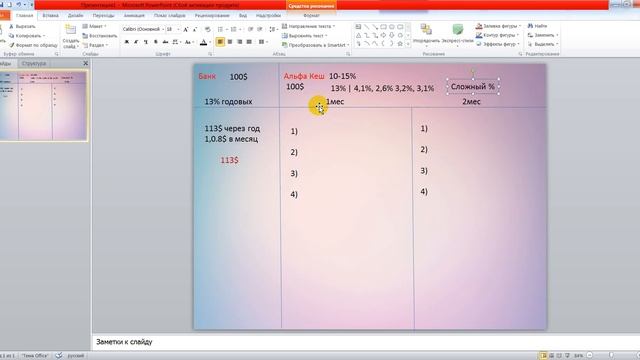Screen dimensions: 640x360
Task: Toggle underline formatting
Action: click(146, 42)
